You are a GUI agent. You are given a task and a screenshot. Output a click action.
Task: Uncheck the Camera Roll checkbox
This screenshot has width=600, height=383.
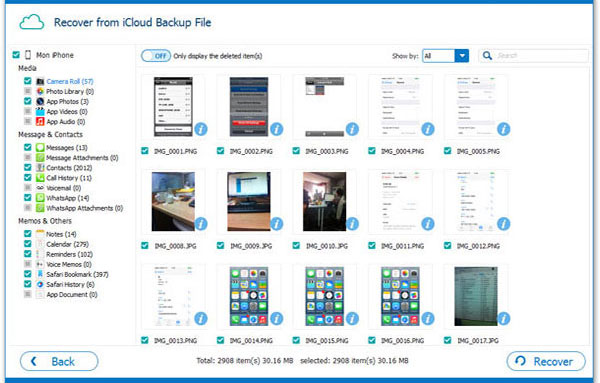pos(28,81)
